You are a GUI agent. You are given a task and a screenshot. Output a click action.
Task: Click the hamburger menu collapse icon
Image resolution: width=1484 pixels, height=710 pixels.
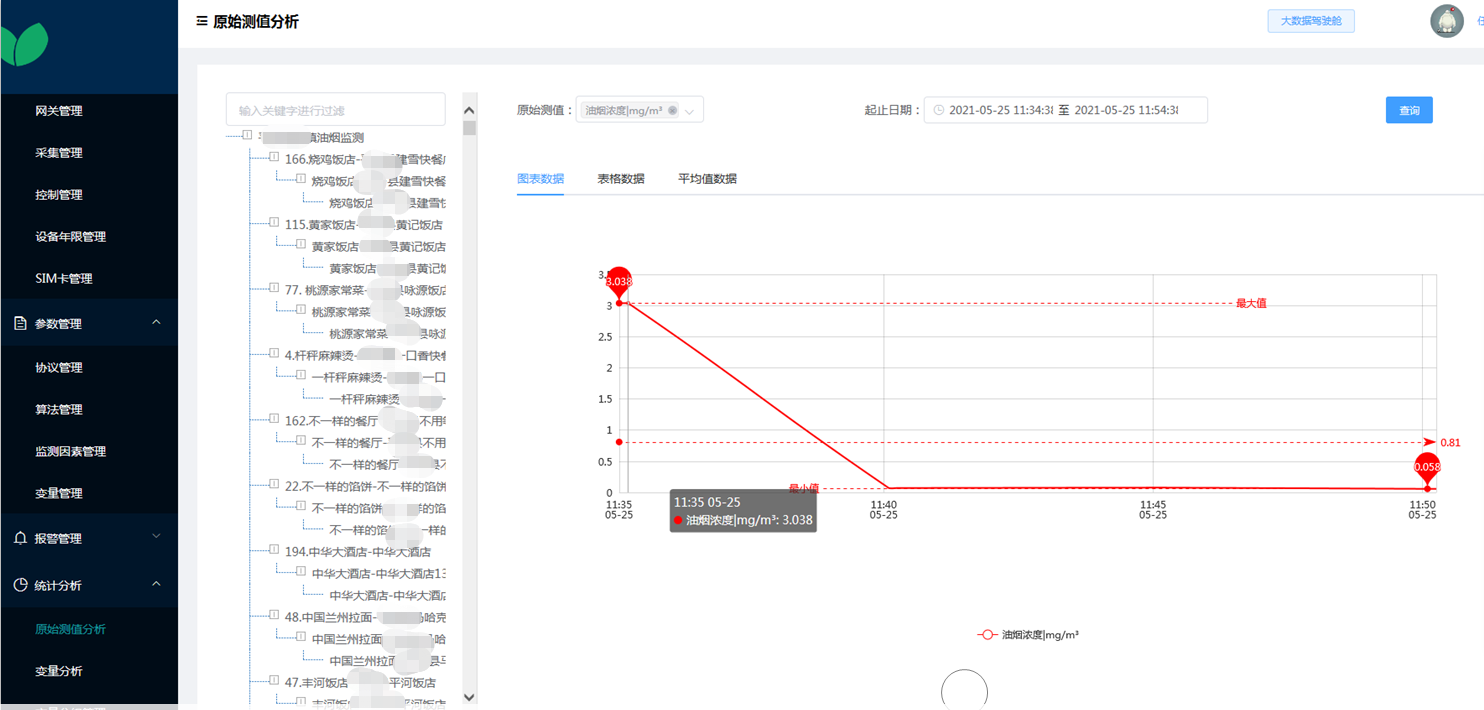[x=202, y=22]
